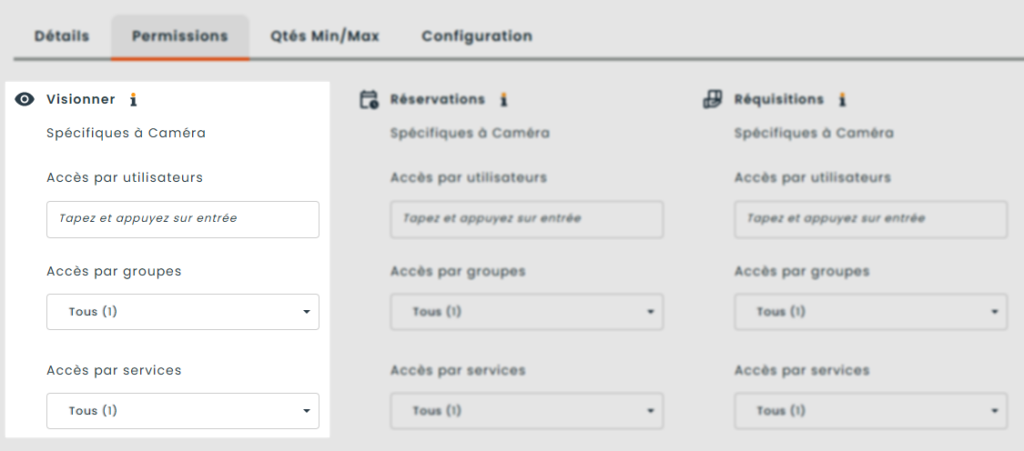This screenshot has height=451, width=1024.
Task: Click Visionner Accès par utilisateurs input field
Action: [183, 219]
